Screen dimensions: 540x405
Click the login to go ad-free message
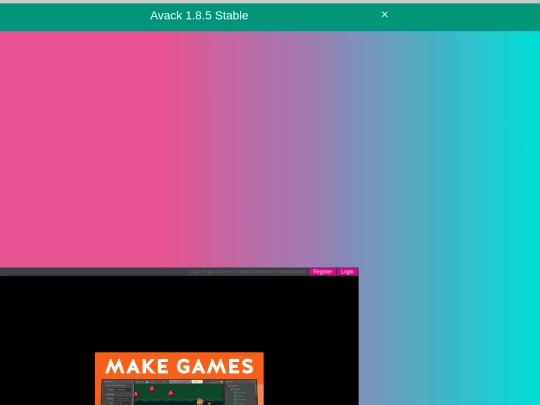point(247,272)
